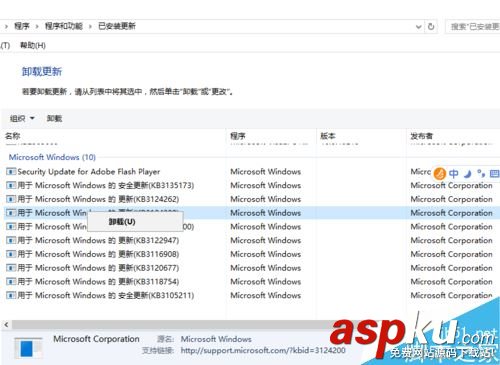Click 程序和功能 in the breadcrumb path
Image resolution: width=500 pixels, height=365 pixels.
tap(64, 26)
